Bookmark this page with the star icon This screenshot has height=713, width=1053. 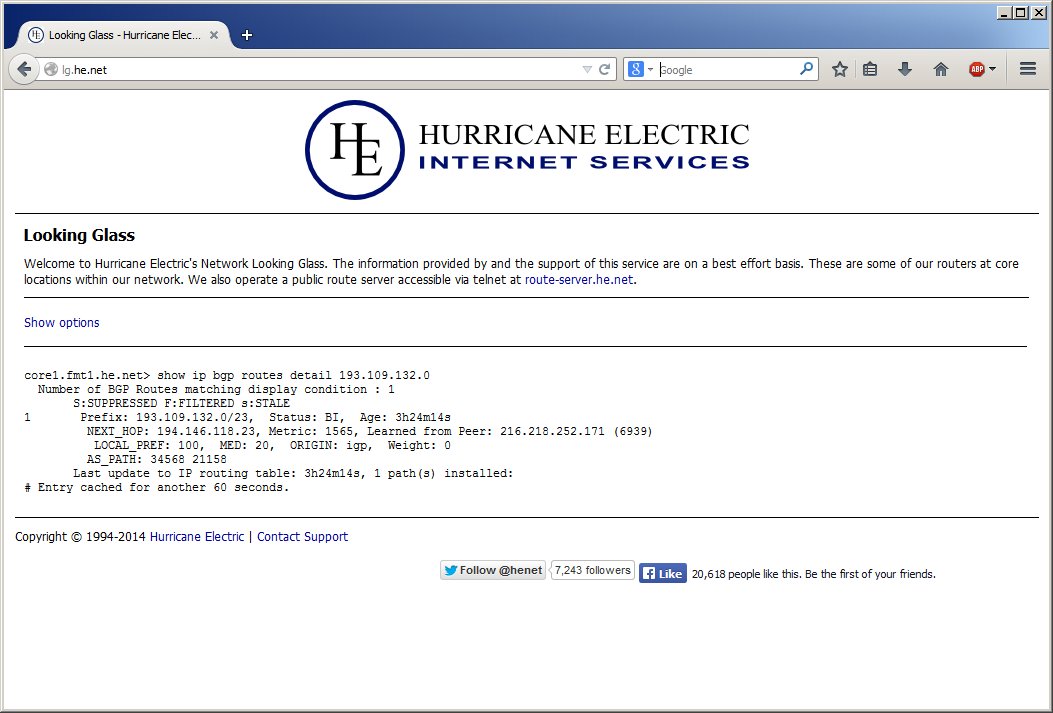839,69
